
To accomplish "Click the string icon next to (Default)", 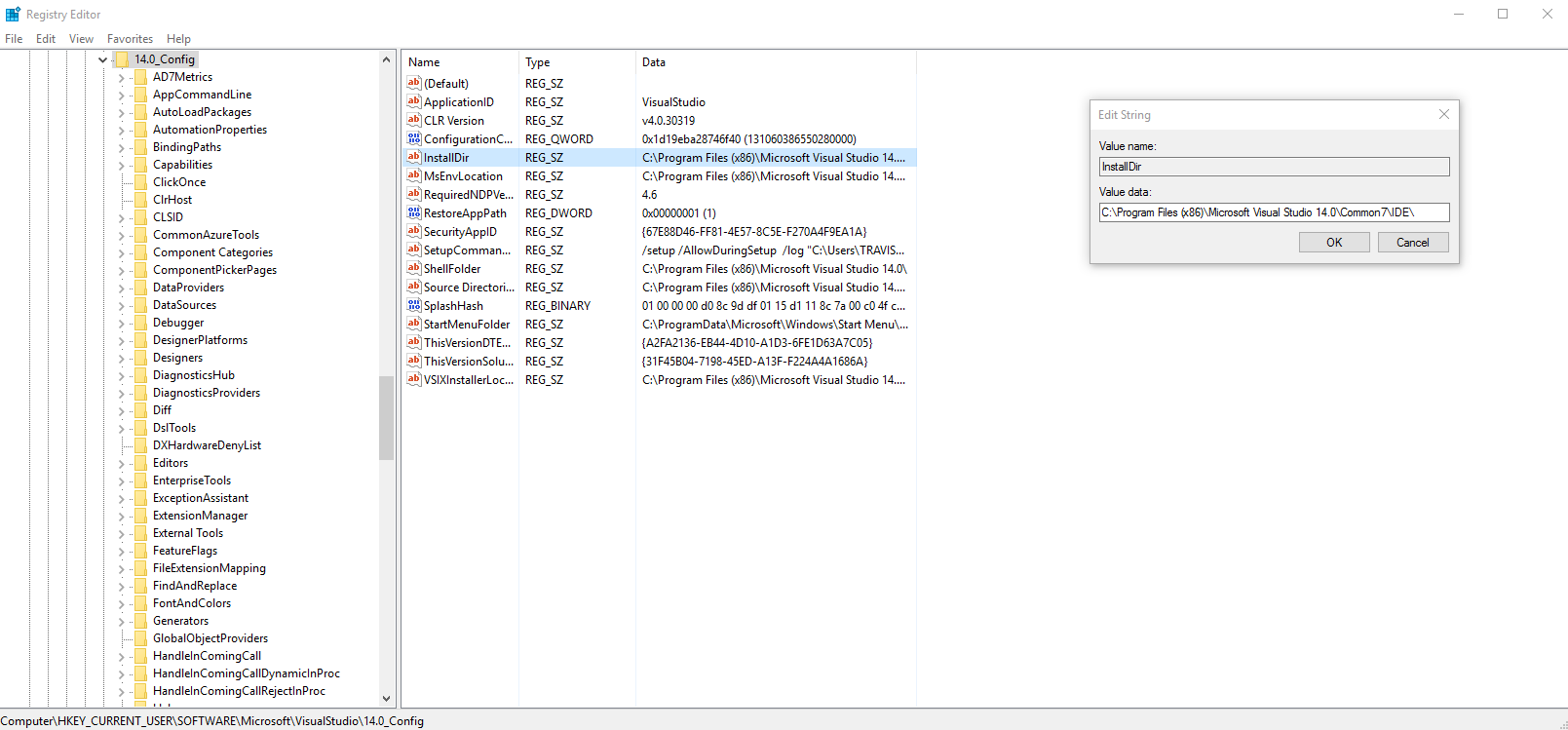I will pyautogui.click(x=414, y=83).
